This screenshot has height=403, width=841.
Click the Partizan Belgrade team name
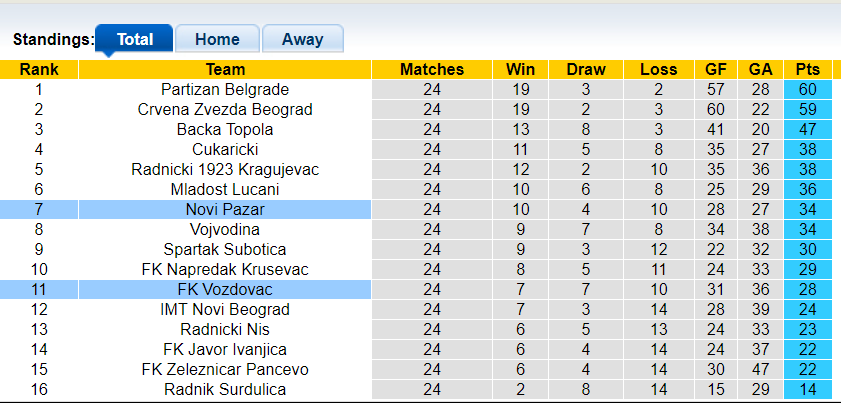225,89
